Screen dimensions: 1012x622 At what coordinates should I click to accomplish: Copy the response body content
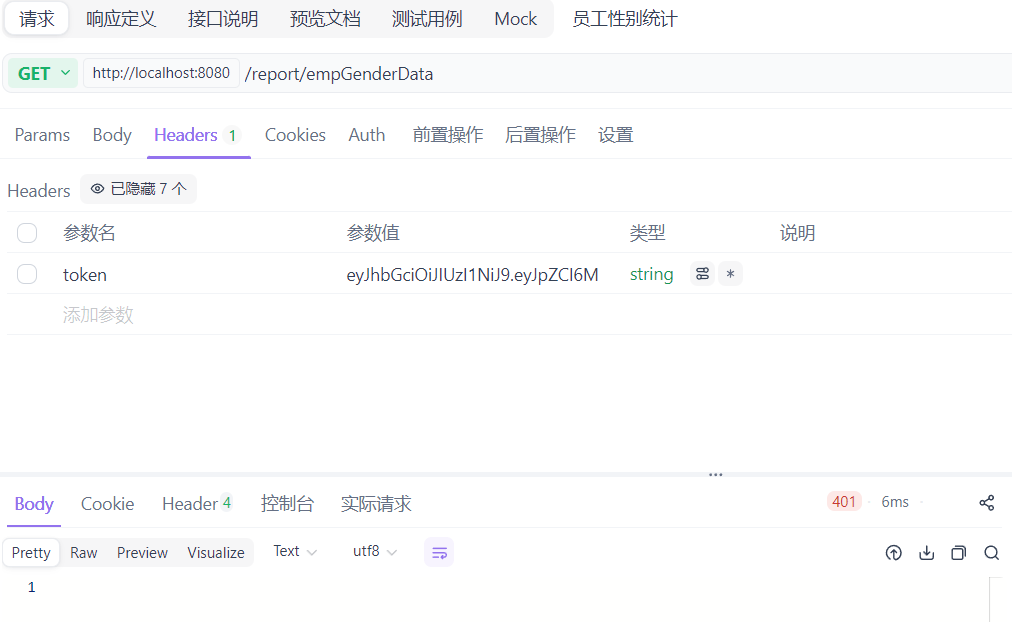(959, 553)
